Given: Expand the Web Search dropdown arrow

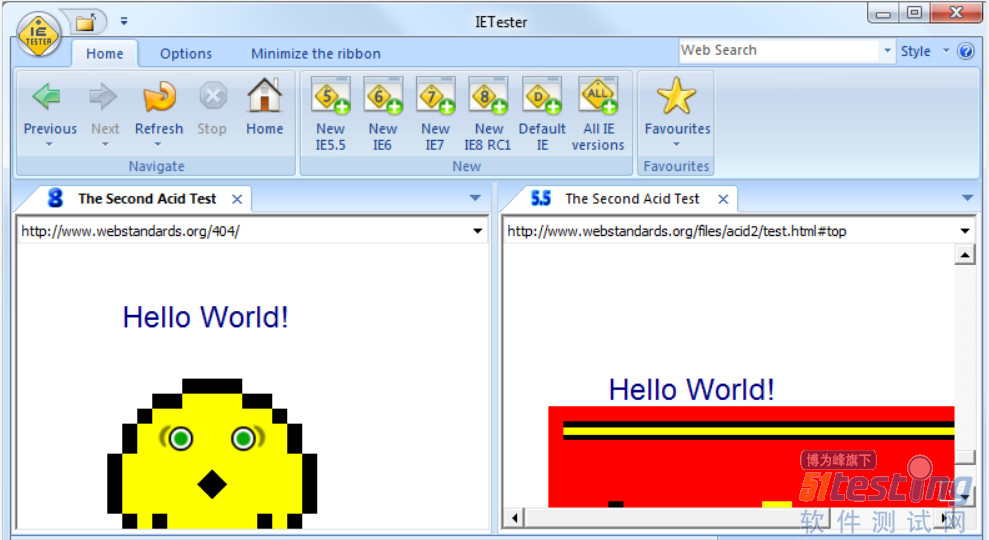Looking at the screenshot, I should point(887,51).
